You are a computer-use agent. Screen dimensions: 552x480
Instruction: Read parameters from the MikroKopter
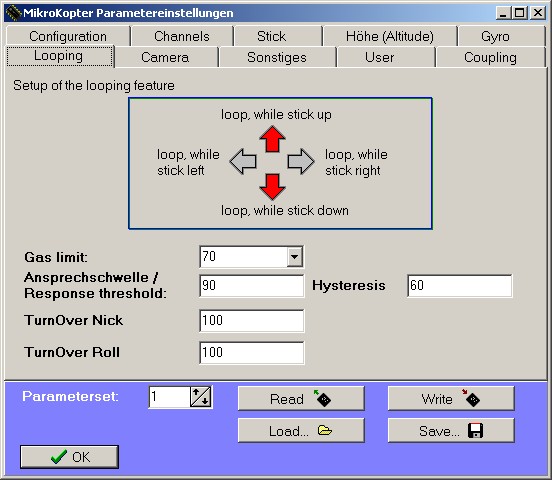pos(301,399)
